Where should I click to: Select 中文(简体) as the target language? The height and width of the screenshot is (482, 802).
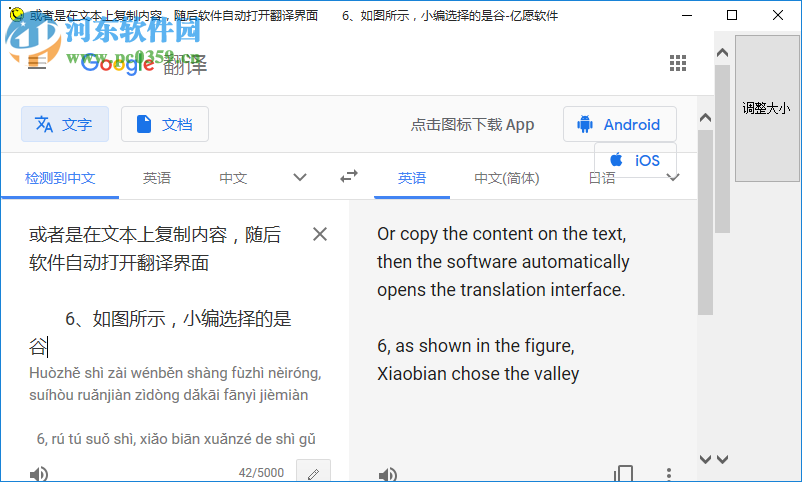(506, 178)
